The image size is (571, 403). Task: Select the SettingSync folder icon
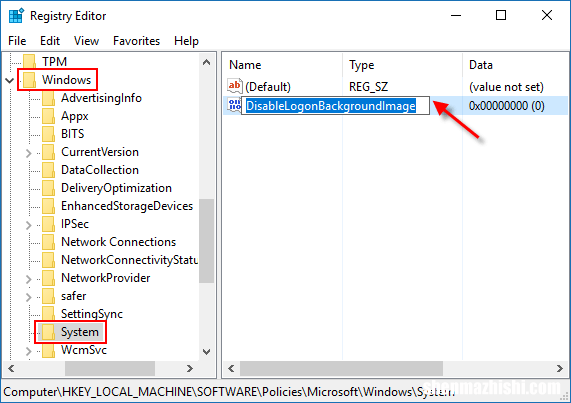(48, 314)
